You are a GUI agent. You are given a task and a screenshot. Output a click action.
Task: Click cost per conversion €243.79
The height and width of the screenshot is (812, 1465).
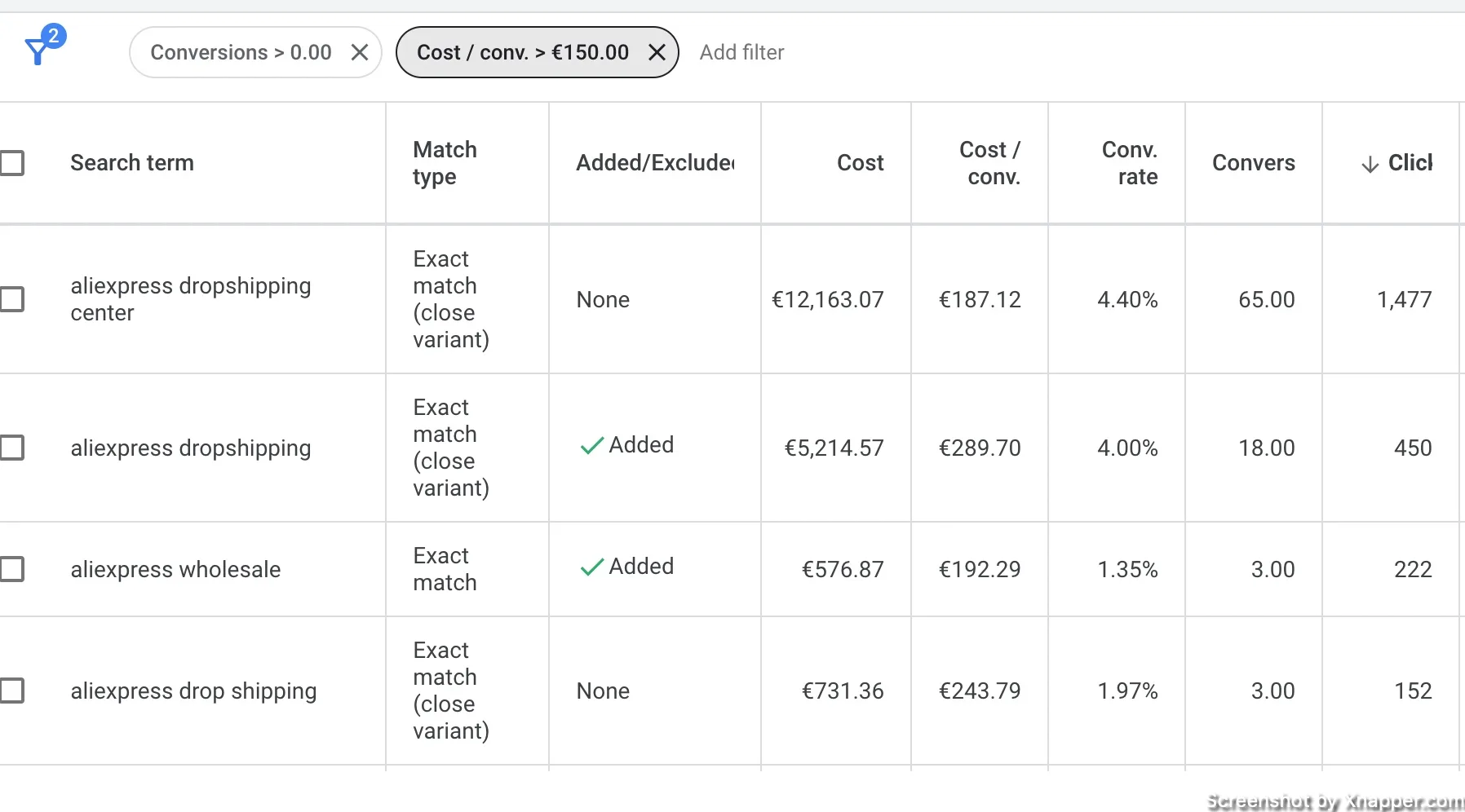tap(980, 691)
